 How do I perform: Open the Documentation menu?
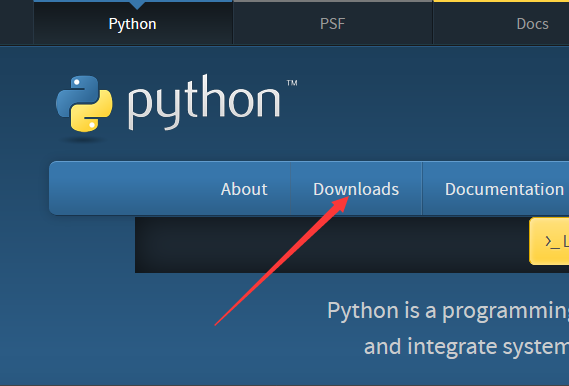pyautogui.click(x=504, y=189)
